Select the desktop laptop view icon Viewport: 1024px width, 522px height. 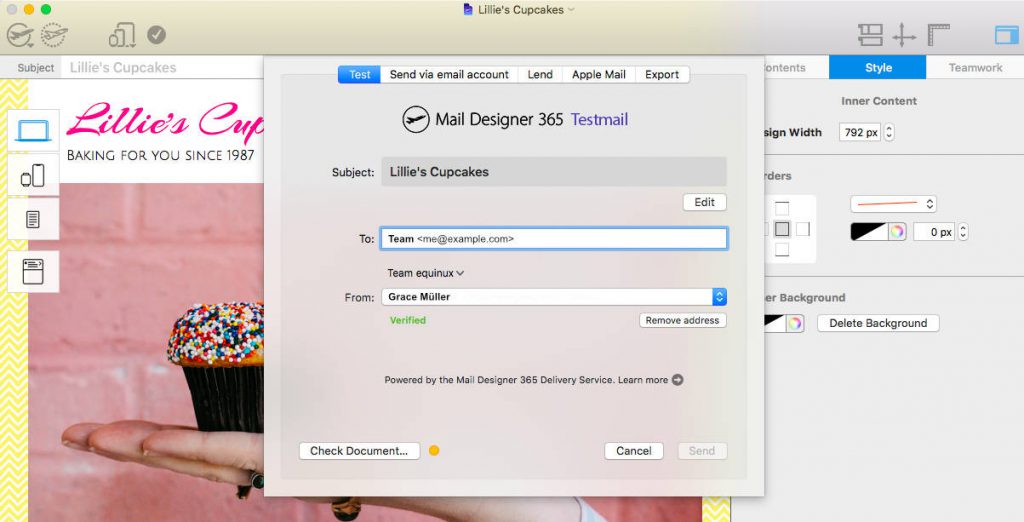click(x=33, y=131)
